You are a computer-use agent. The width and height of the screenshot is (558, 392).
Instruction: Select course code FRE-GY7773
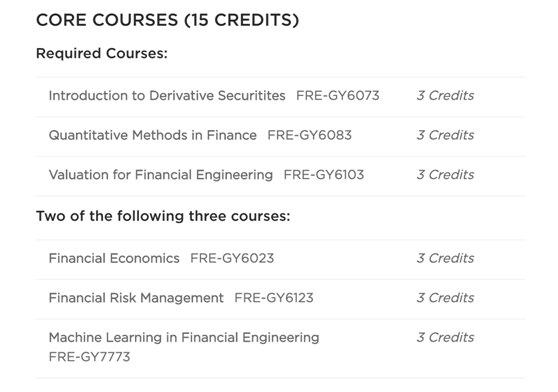[x=89, y=357]
